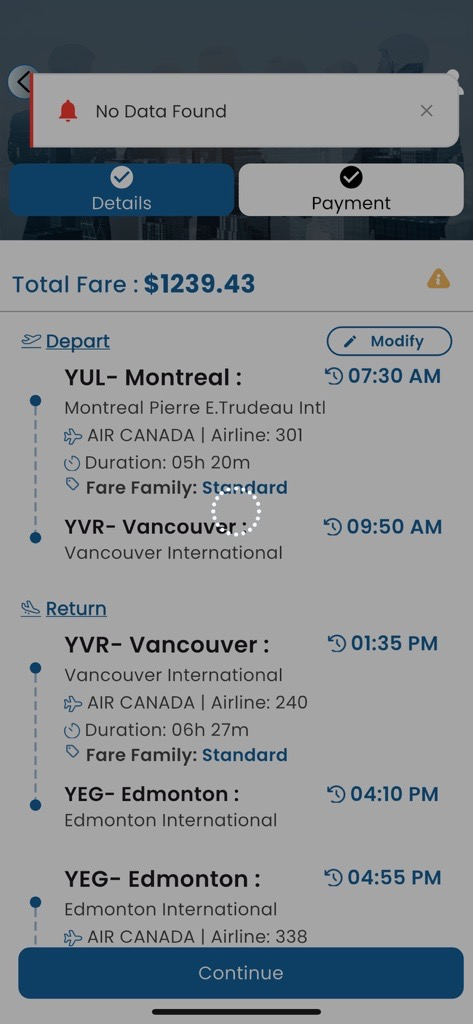Open the Depart link
The image size is (473, 1024).
pos(78,342)
